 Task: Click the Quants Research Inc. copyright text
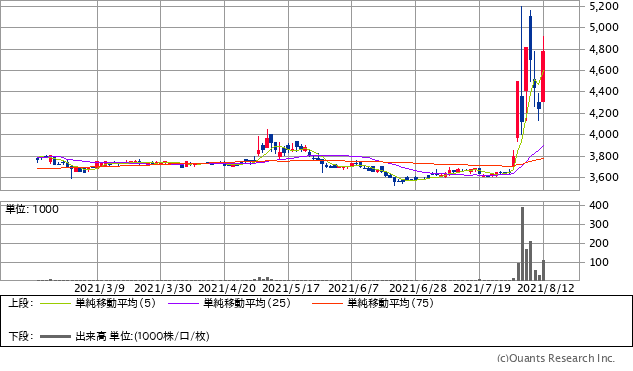click(555, 358)
